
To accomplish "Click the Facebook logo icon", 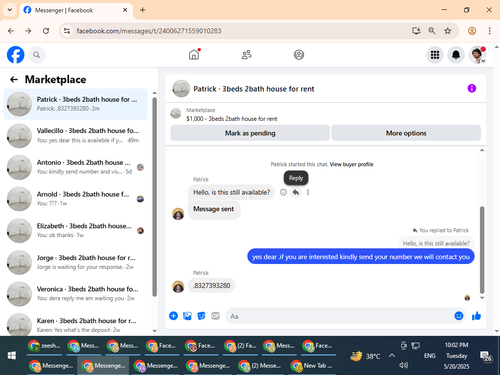I will 16,55.
